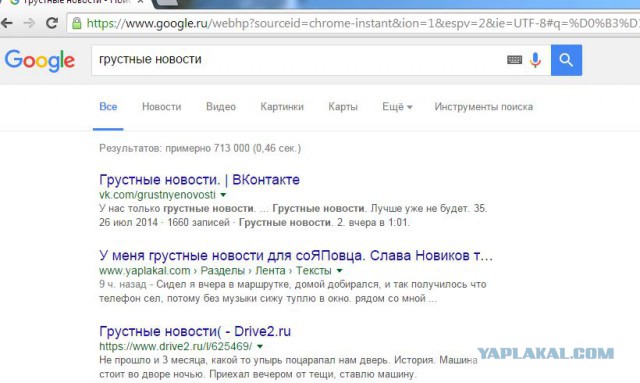Start voice search with the microphone icon
The image size is (640, 383).
535,60
